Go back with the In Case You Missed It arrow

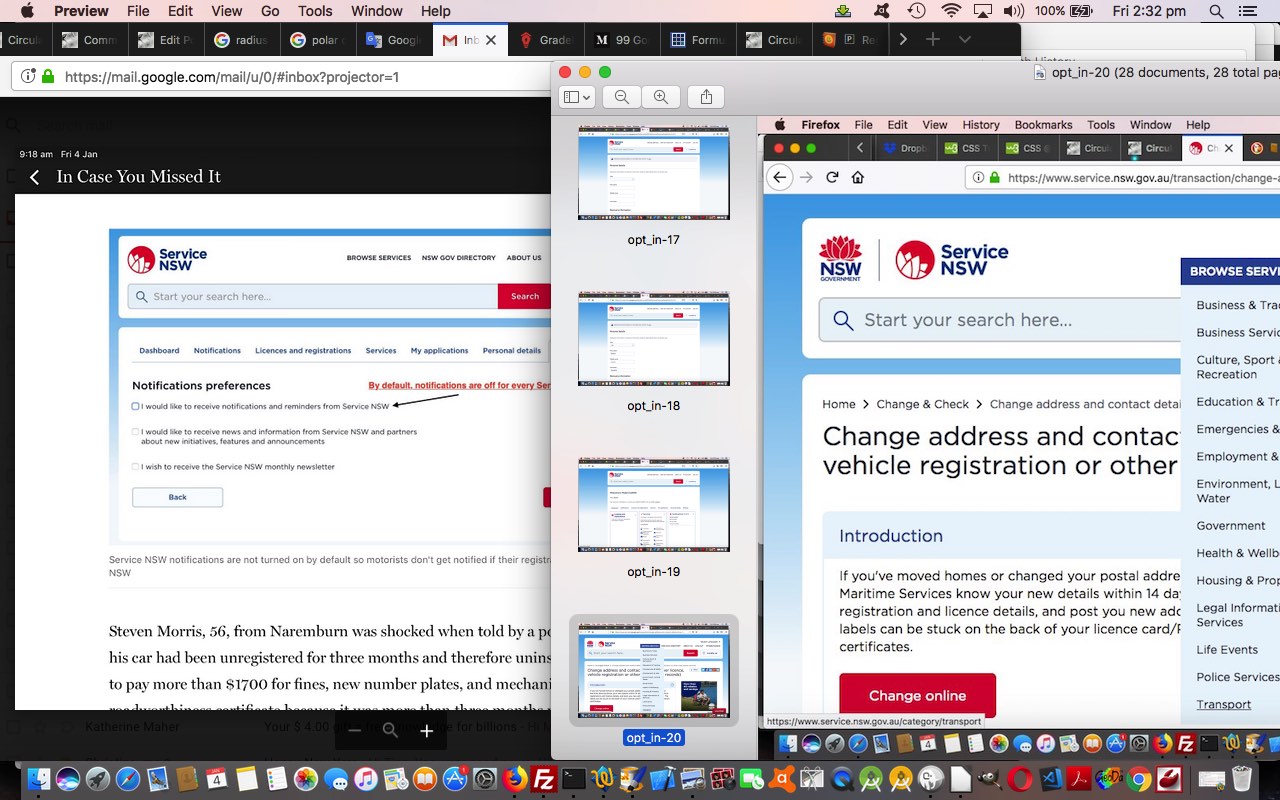34,177
